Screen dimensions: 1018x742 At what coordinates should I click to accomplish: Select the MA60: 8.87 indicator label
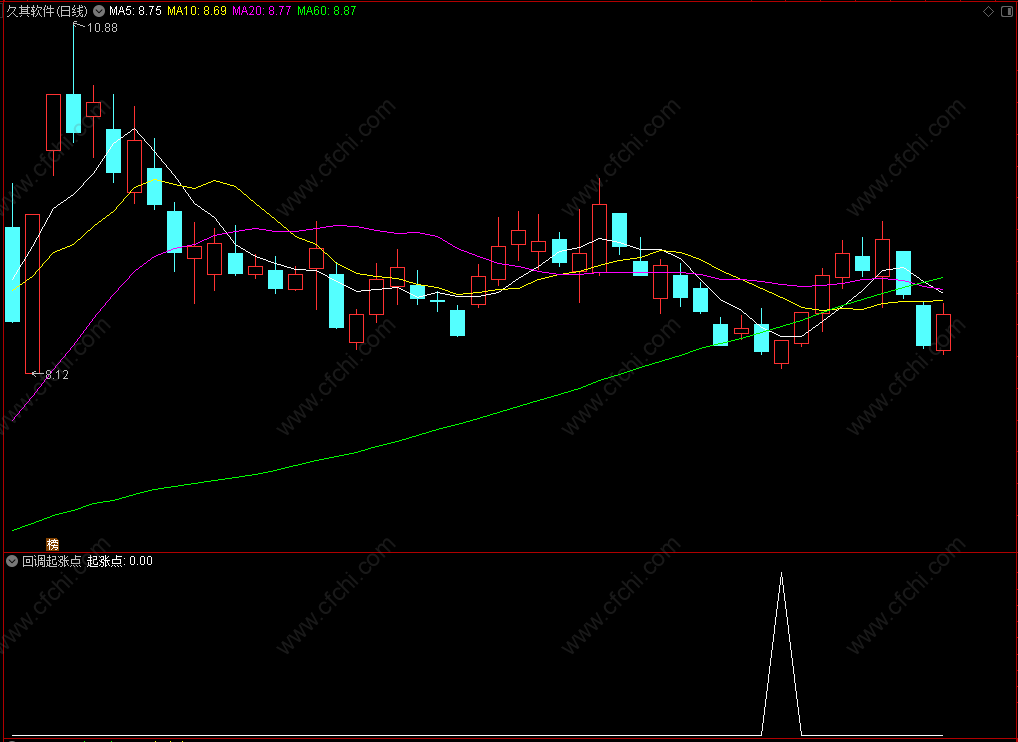[327, 11]
